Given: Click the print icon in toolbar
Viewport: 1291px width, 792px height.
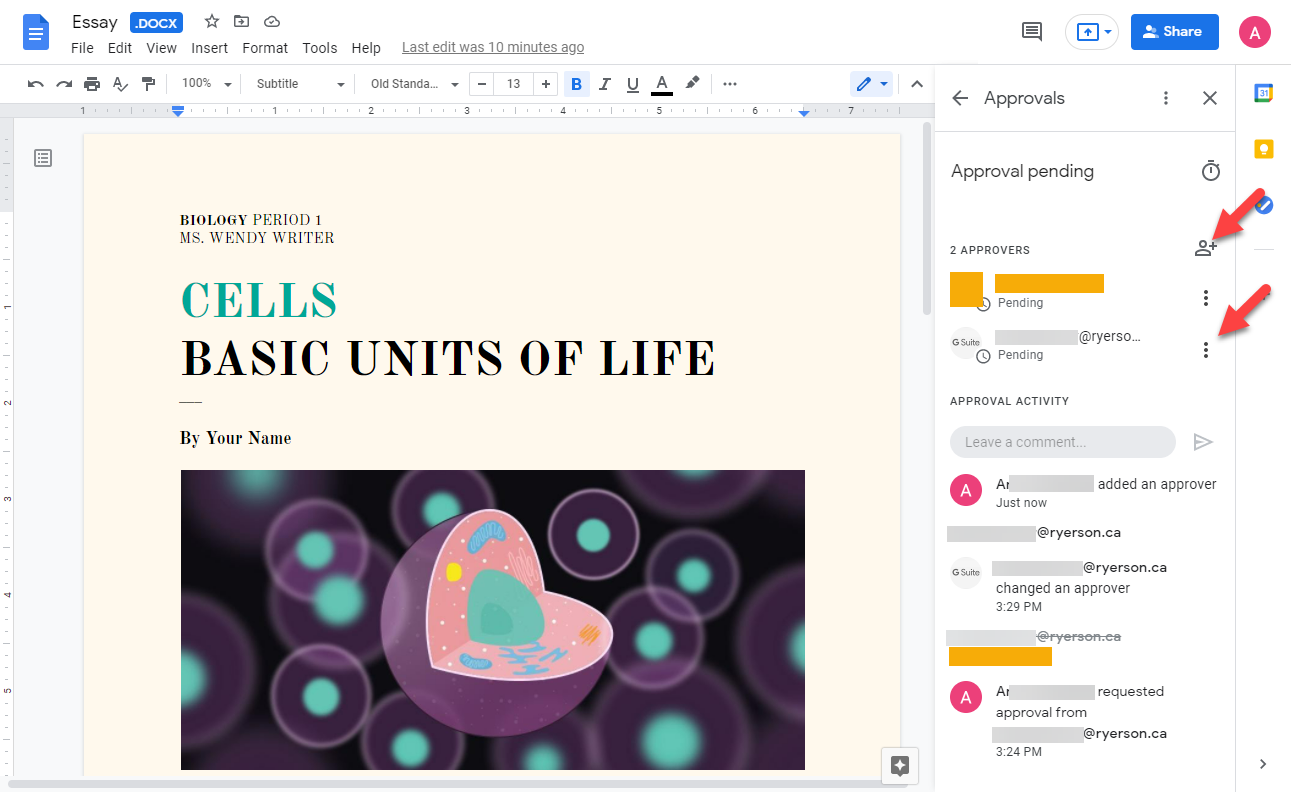Looking at the screenshot, I should 92,84.
